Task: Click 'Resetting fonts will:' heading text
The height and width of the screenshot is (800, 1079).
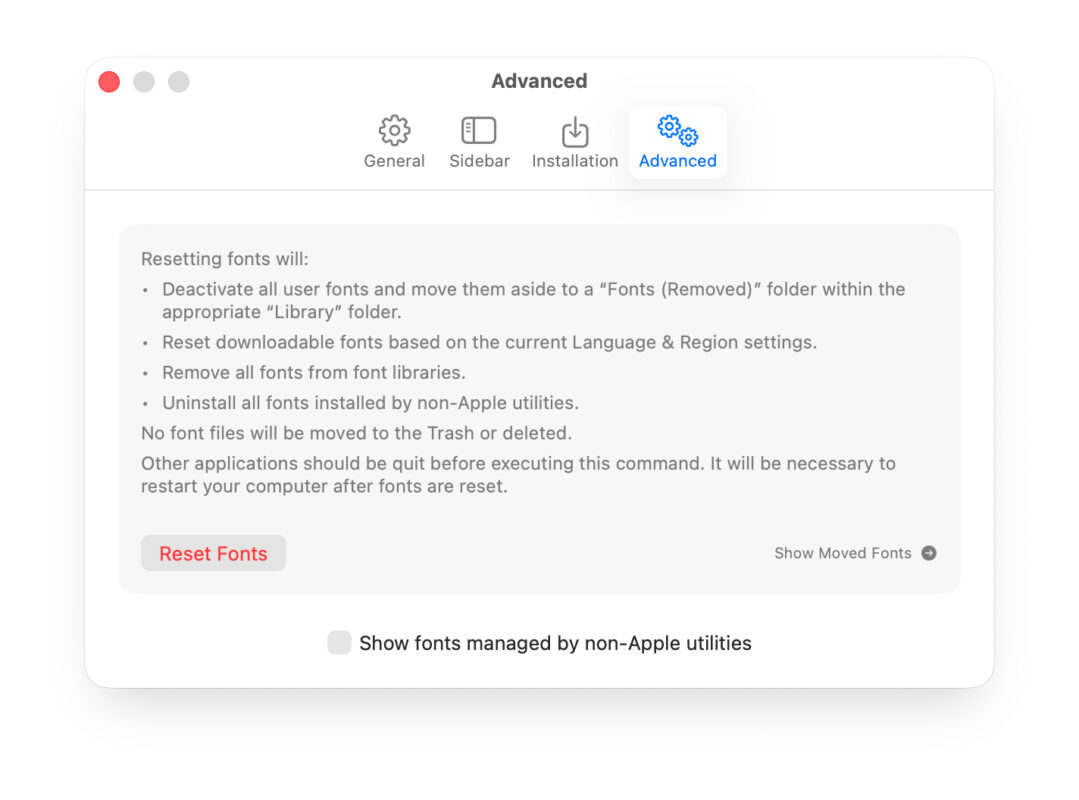Action: (224, 259)
